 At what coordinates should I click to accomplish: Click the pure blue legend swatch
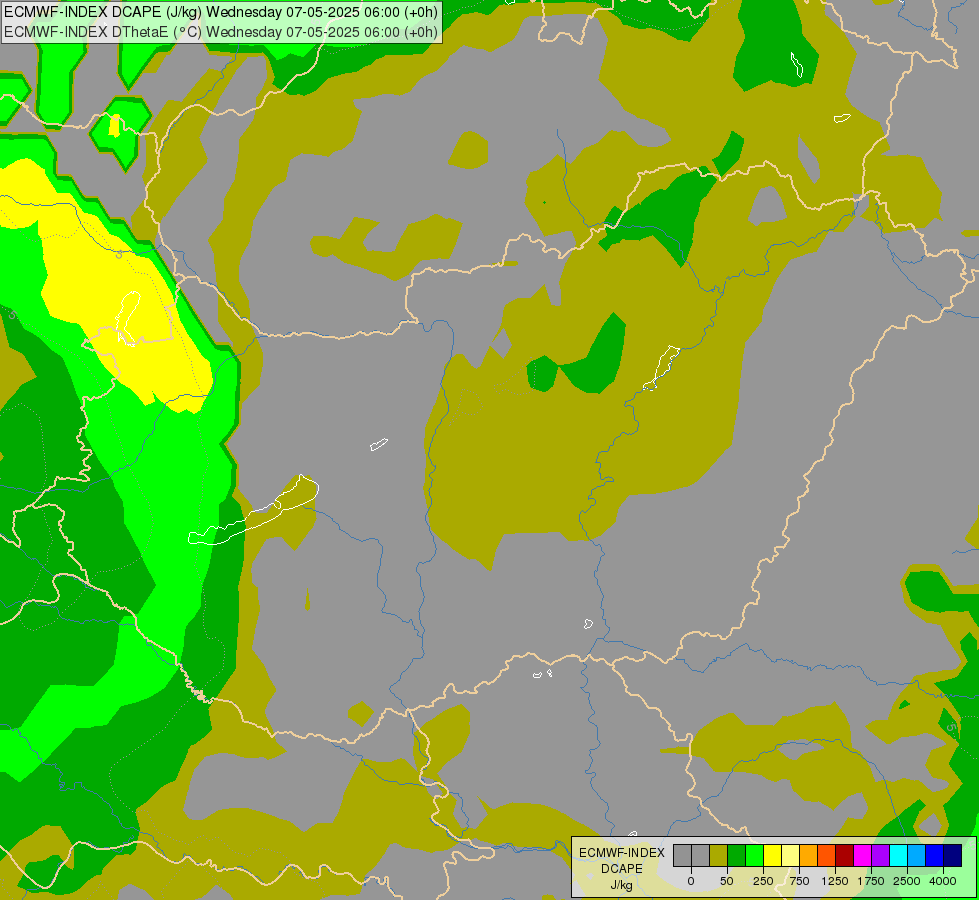tap(935, 855)
